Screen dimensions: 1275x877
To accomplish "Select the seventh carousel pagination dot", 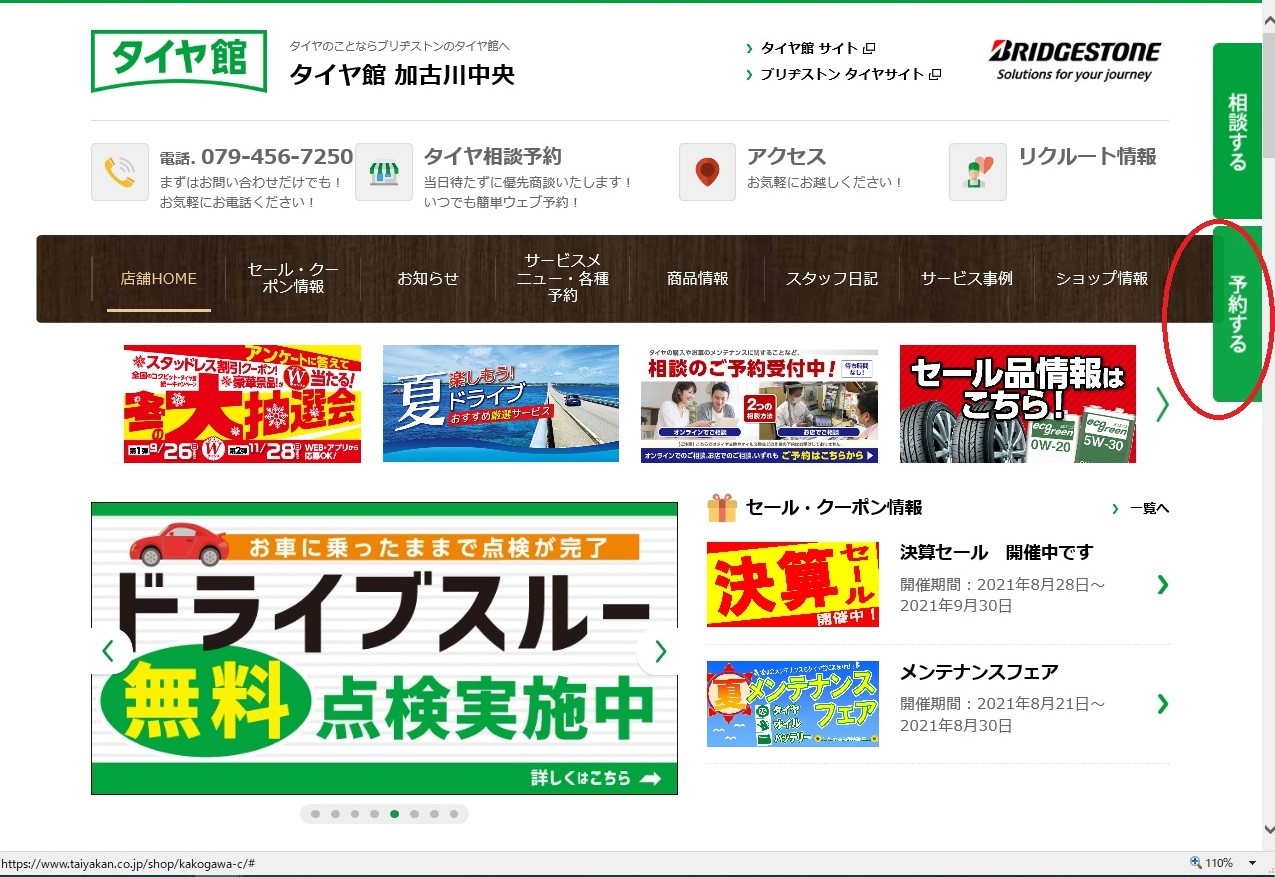I will point(434,814).
